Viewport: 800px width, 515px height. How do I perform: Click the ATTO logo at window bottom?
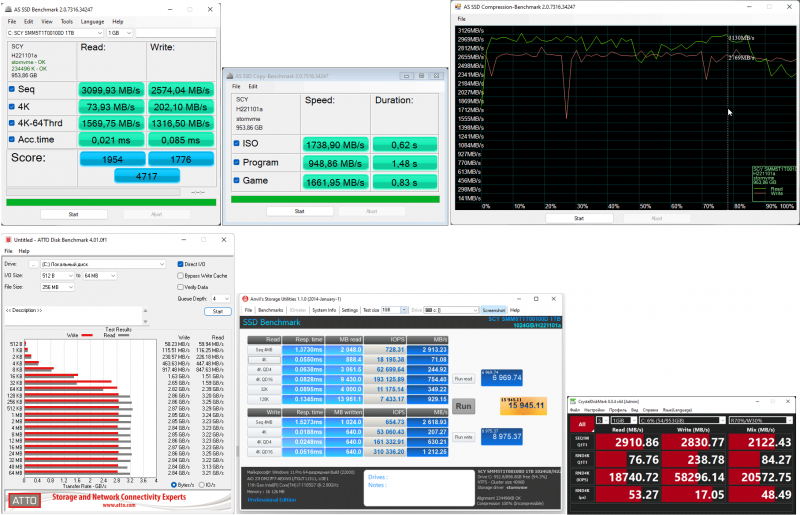click(x=24, y=500)
